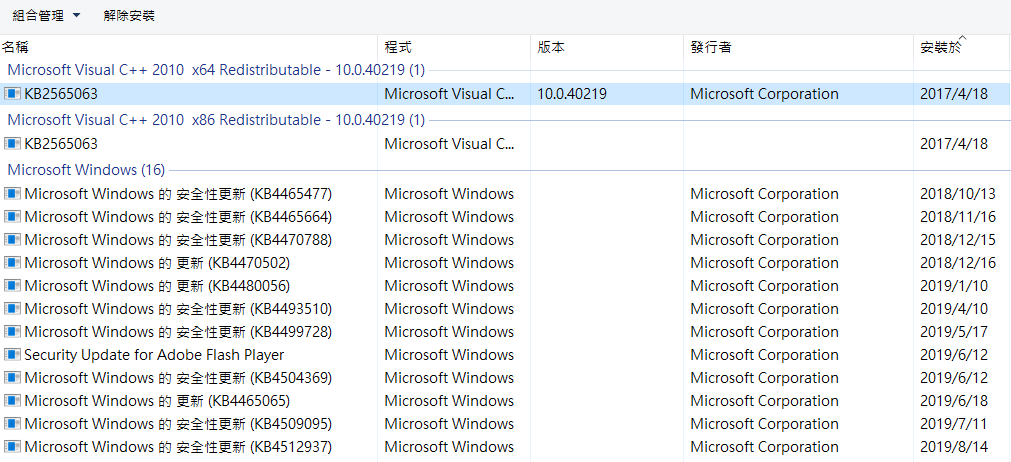
Task: Select KB2565063 text in the x86 group
Action: (x=61, y=144)
